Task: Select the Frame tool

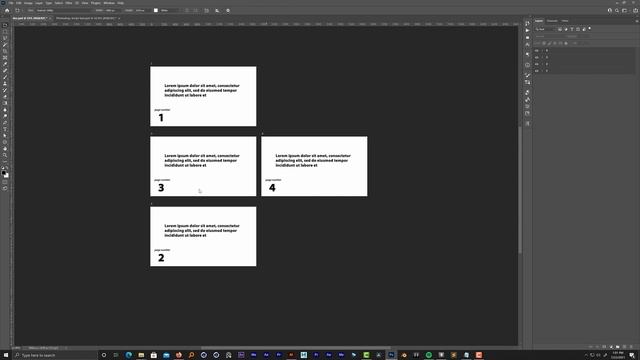Action: coord(5,58)
